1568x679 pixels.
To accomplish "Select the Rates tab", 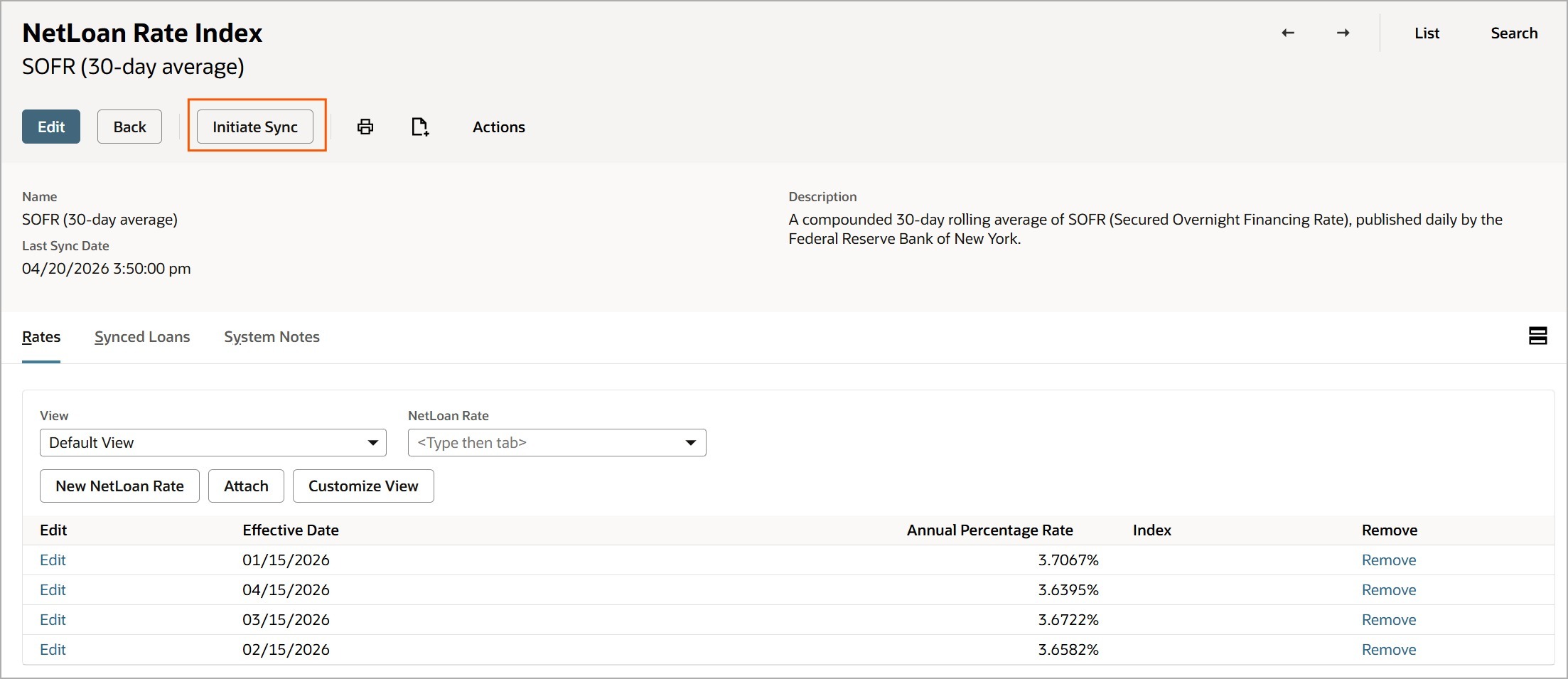I will pyautogui.click(x=41, y=337).
